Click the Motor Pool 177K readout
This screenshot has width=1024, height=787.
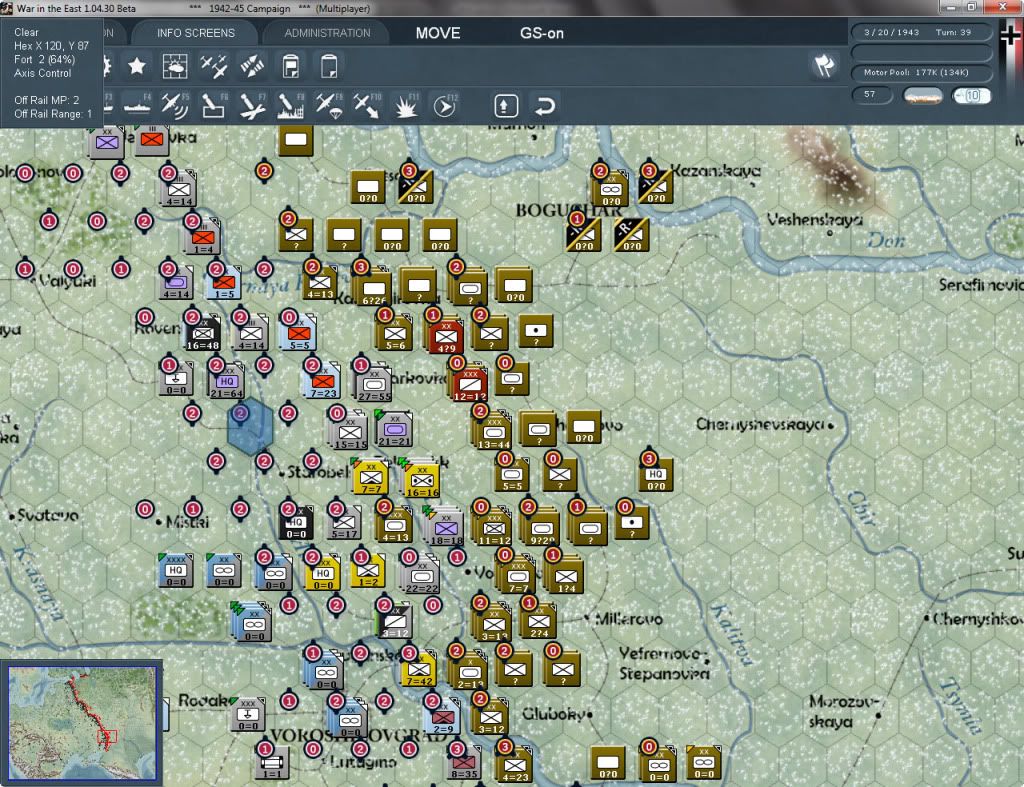click(921, 72)
